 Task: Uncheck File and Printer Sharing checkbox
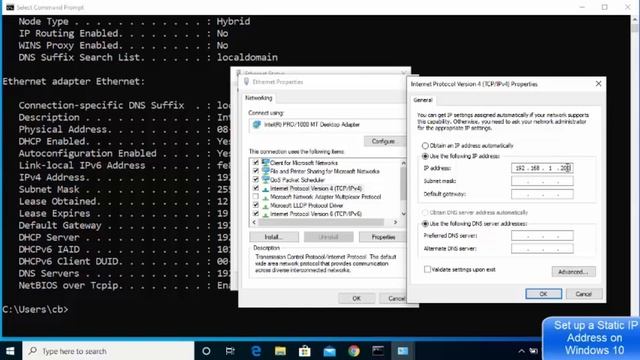[256, 171]
